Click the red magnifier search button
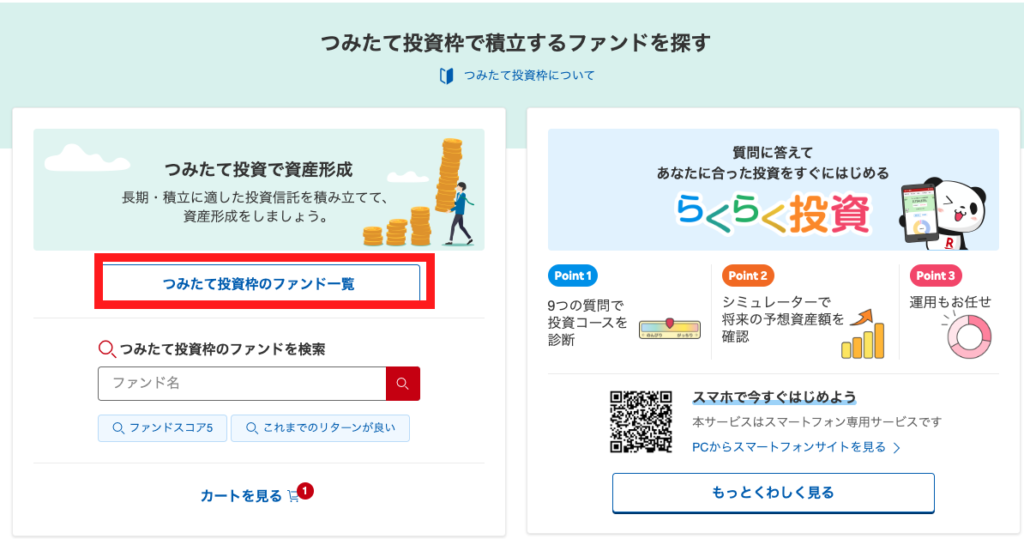This screenshot has height=539, width=1024. (x=403, y=384)
